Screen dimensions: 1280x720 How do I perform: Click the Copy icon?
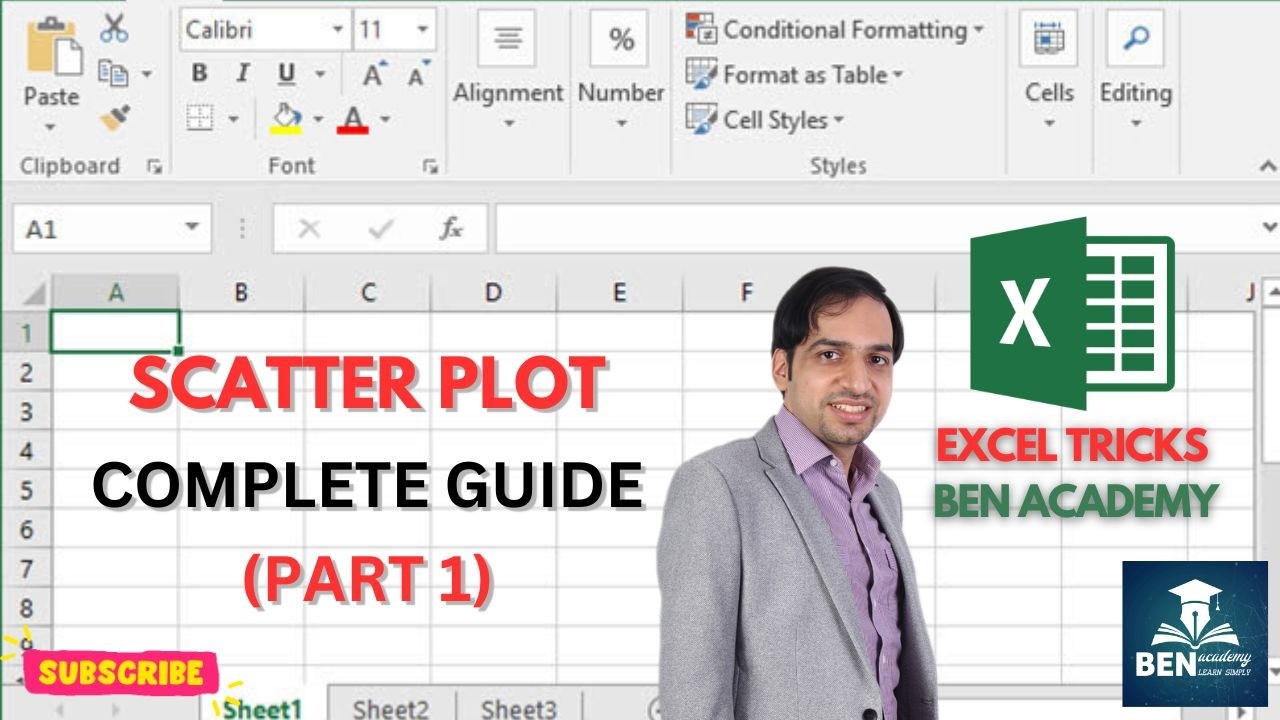click(x=112, y=73)
